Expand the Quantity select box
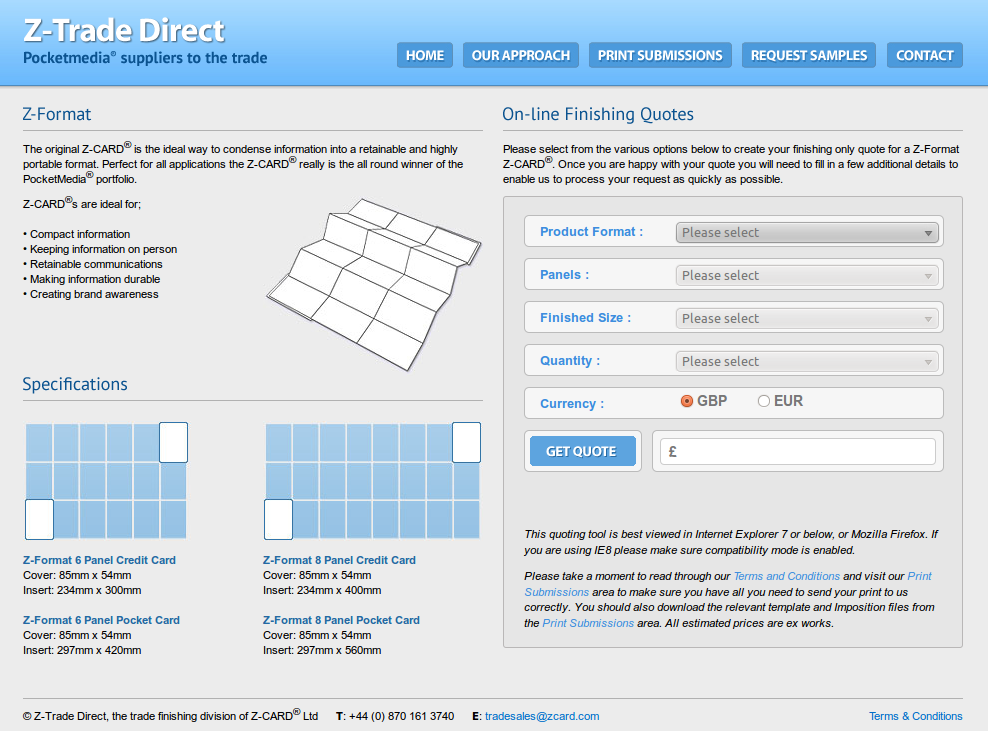The height and width of the screenshot is (731, 988). pos(807,362)
